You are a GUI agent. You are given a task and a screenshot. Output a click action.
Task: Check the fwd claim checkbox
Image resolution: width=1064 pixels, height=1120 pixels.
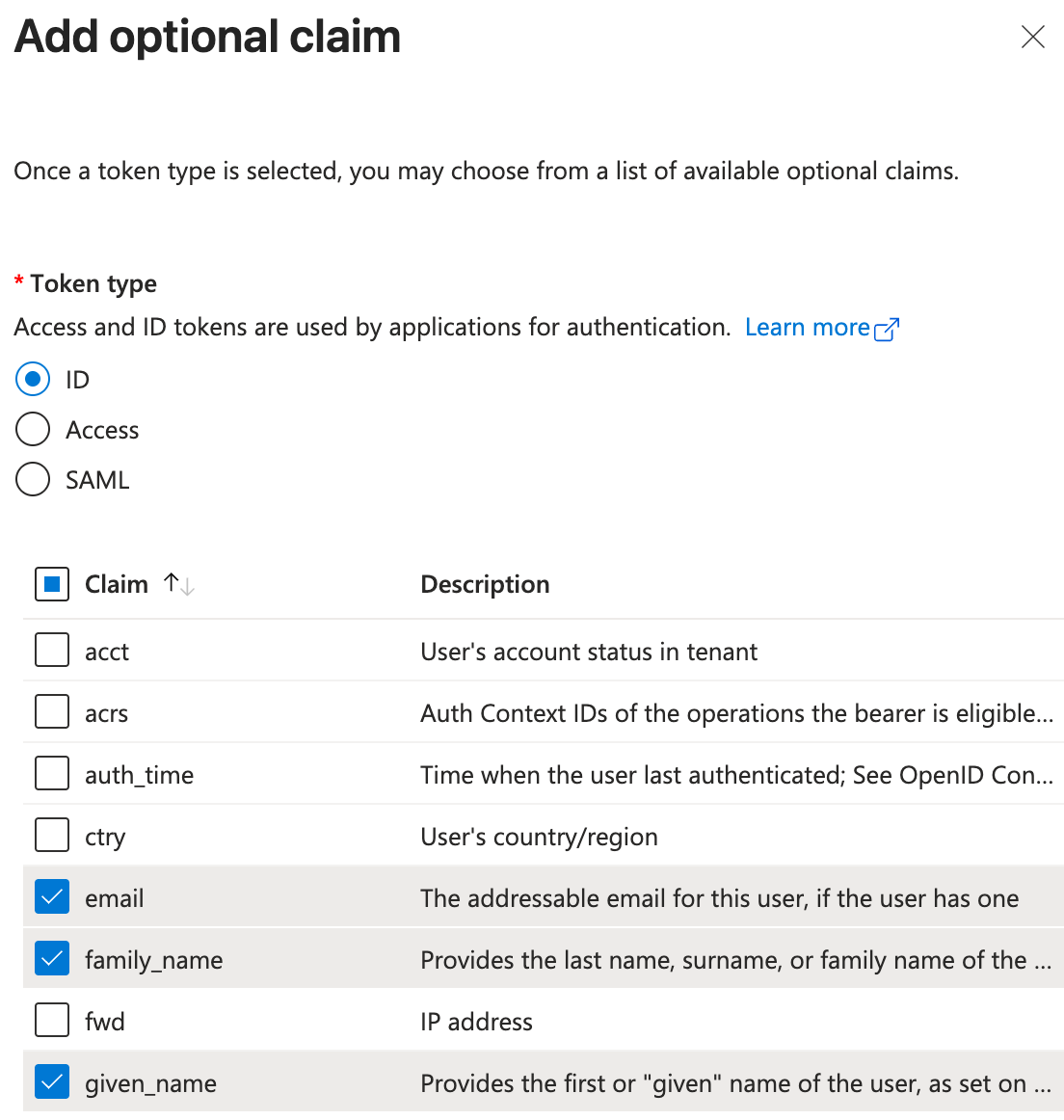point(52,1021)
